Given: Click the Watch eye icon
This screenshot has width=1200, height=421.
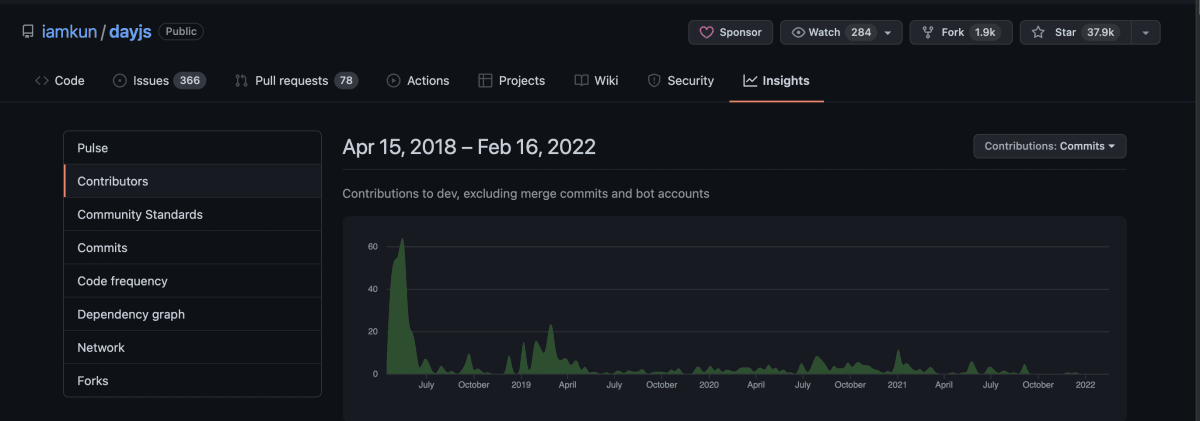Looking at the screenshot, I should click(x=798, y=32).
